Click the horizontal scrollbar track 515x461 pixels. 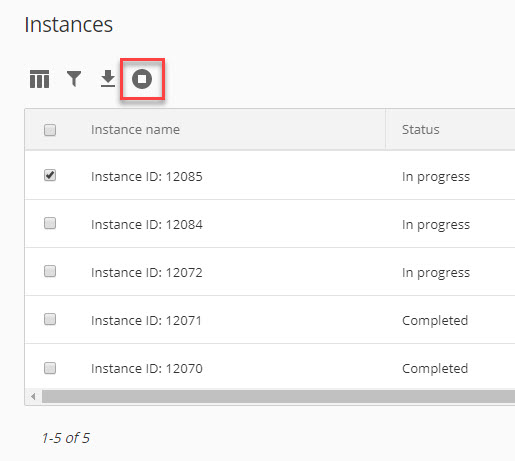coord(278,397)
